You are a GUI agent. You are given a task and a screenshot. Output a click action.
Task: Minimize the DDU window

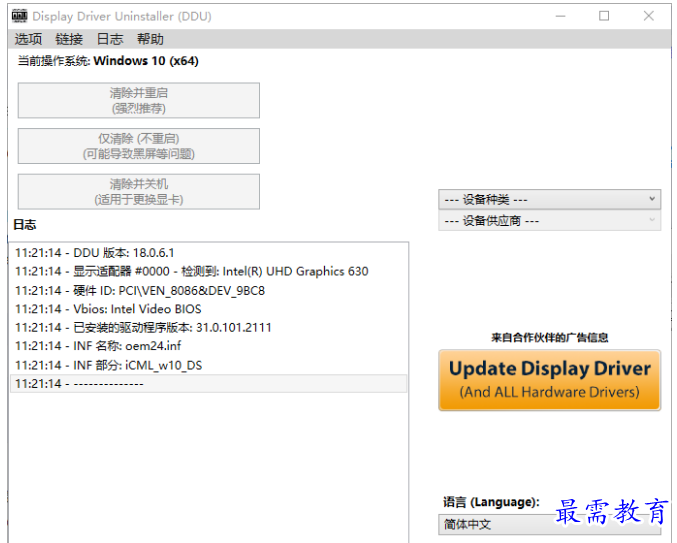(x=560, y=16)
